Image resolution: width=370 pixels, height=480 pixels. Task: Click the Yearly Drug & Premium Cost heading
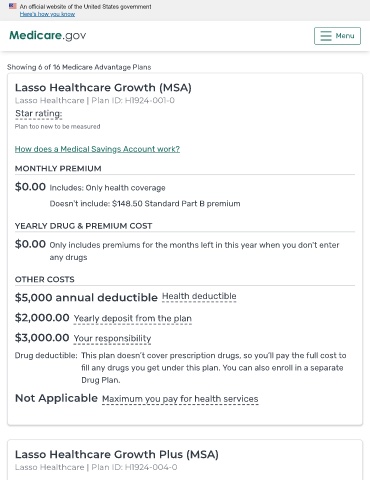coord(84,226)
